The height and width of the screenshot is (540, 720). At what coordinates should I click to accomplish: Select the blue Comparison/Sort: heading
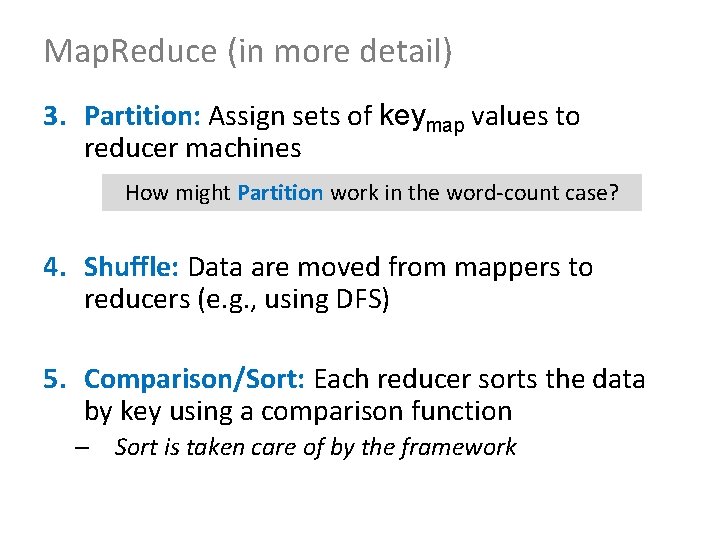tap(194, 380)
